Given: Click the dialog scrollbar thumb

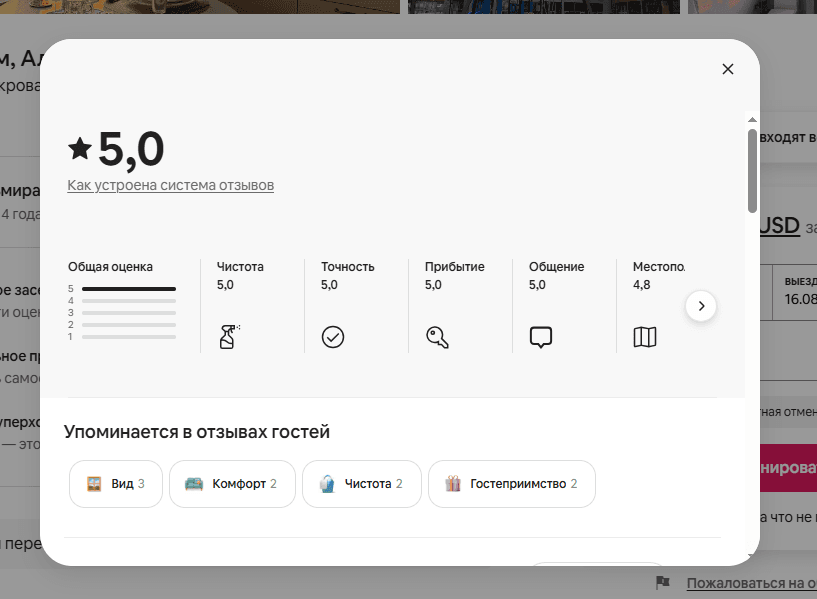Looking at the screenshot, I should tap(752, 171).
